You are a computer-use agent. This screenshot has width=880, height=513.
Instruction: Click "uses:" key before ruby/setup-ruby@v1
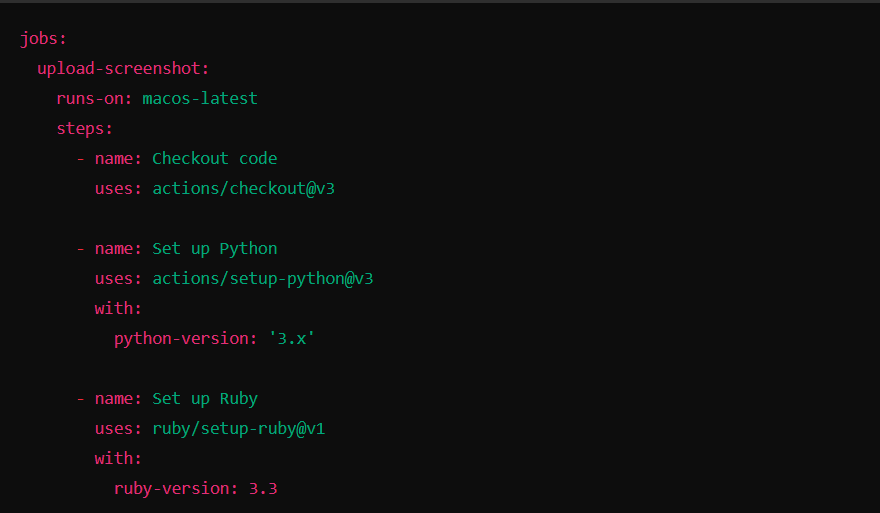(x=119, y=428)
